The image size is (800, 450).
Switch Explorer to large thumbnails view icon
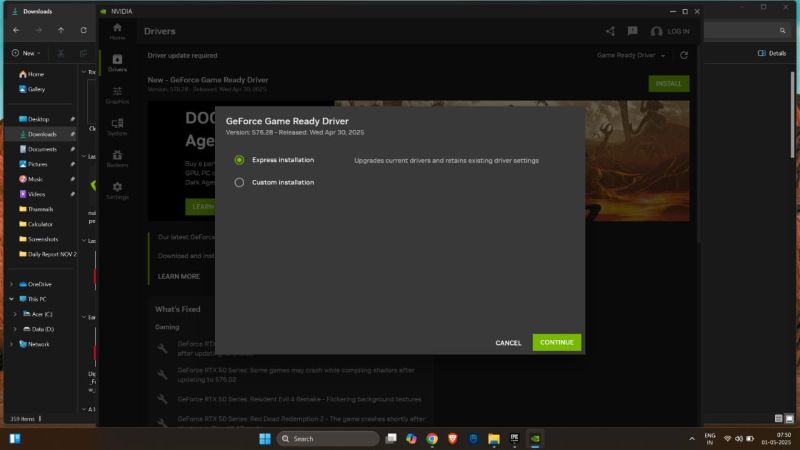tap(789, 418)
